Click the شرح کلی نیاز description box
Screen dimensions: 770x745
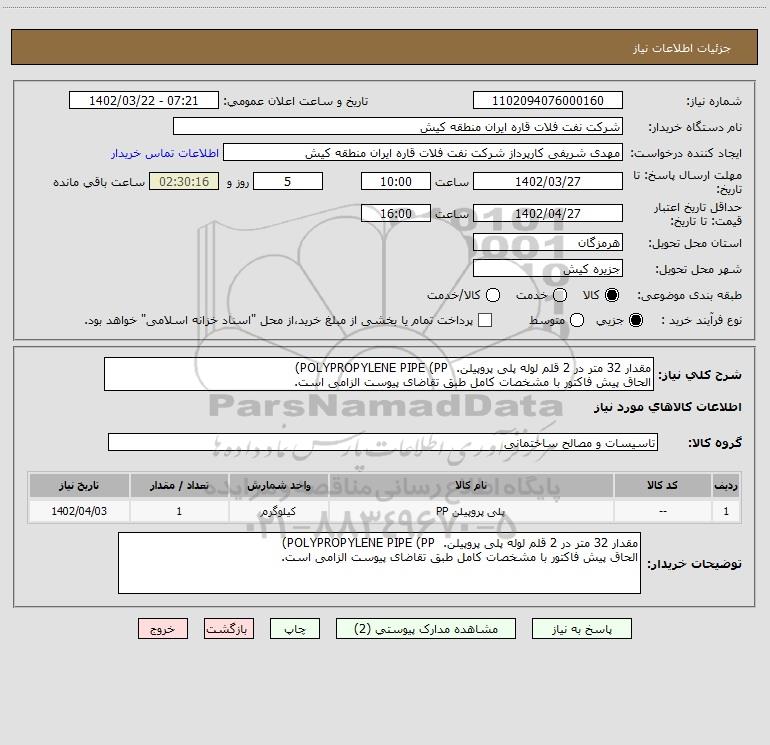[379, 374]
